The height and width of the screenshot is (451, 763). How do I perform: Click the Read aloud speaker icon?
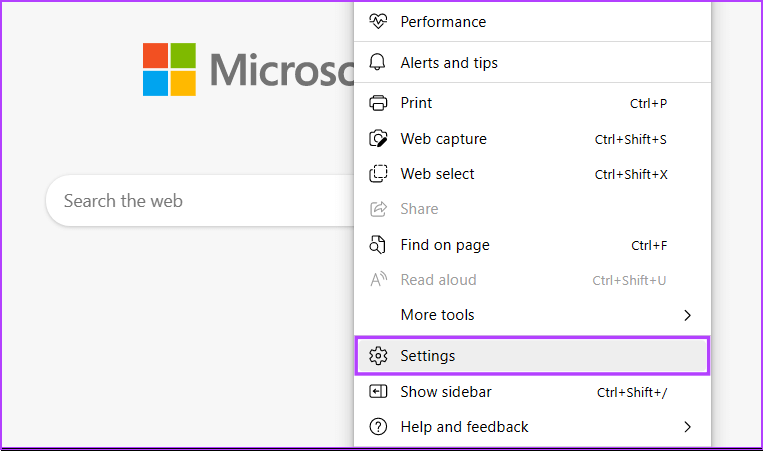(x=378, y=280)
